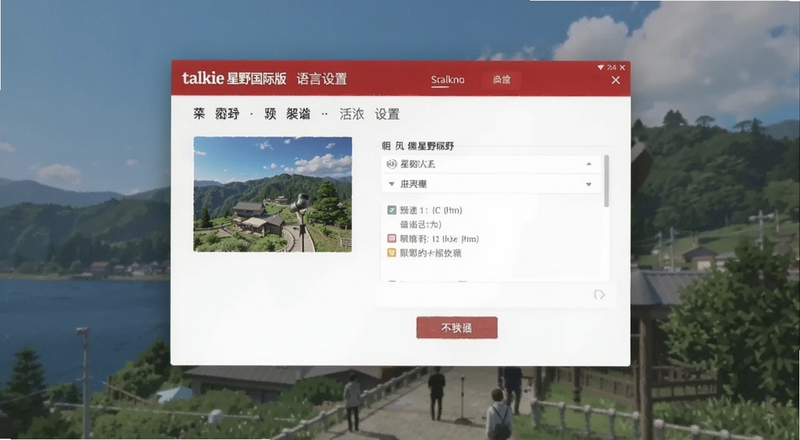
Task: Click the round icon in first list row
Action: (x=392, y=164)
